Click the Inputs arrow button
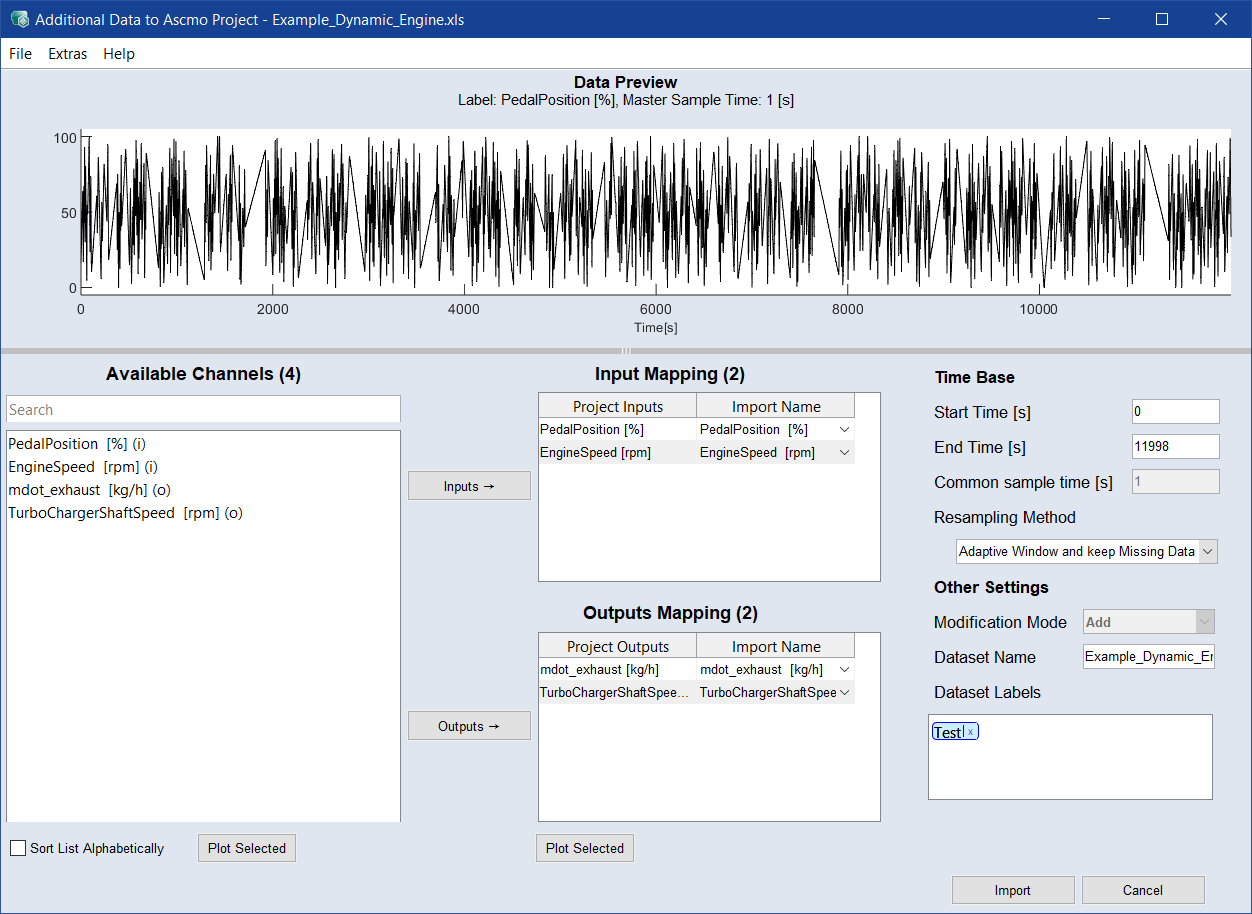The image size is (1252, 914). point(469,486)
